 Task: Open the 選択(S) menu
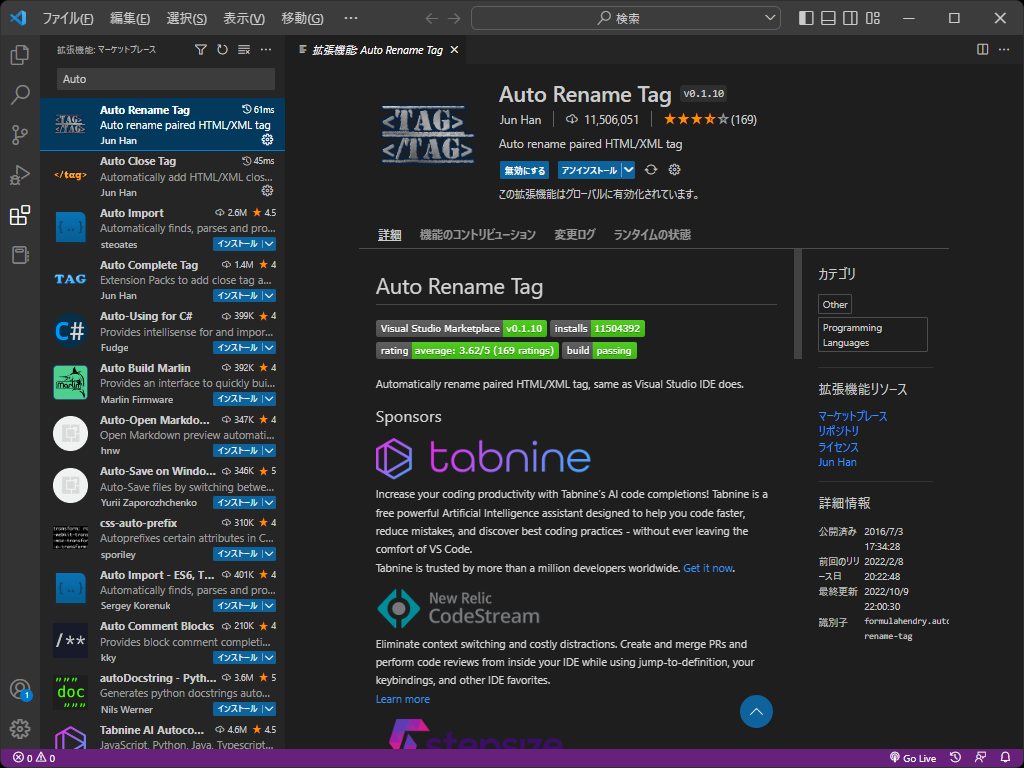tap(186, 18)
